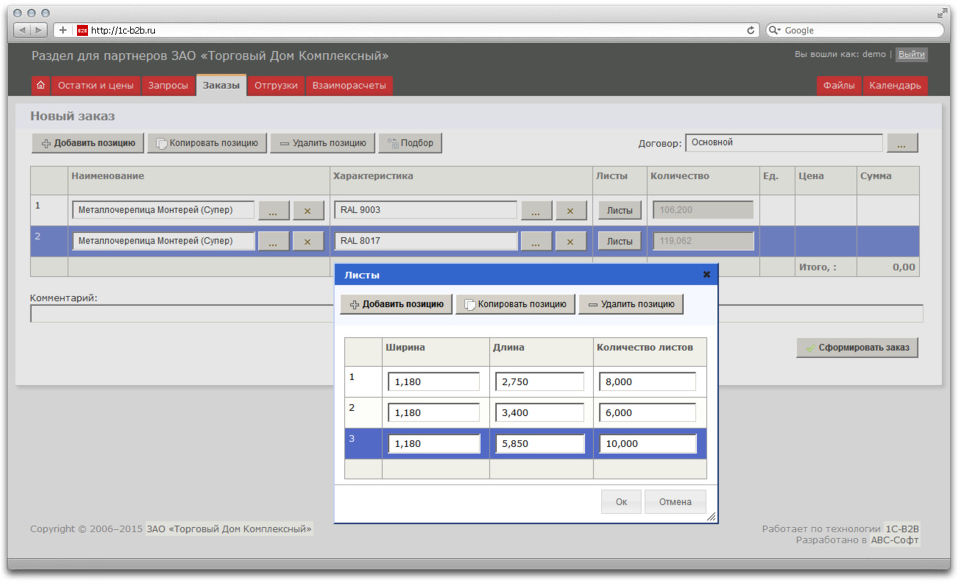Viewport: 960px width, 584px height.
Task: Open ЗАО «Торговый Дом Комплексный» footer link
Action: [229, 529]
